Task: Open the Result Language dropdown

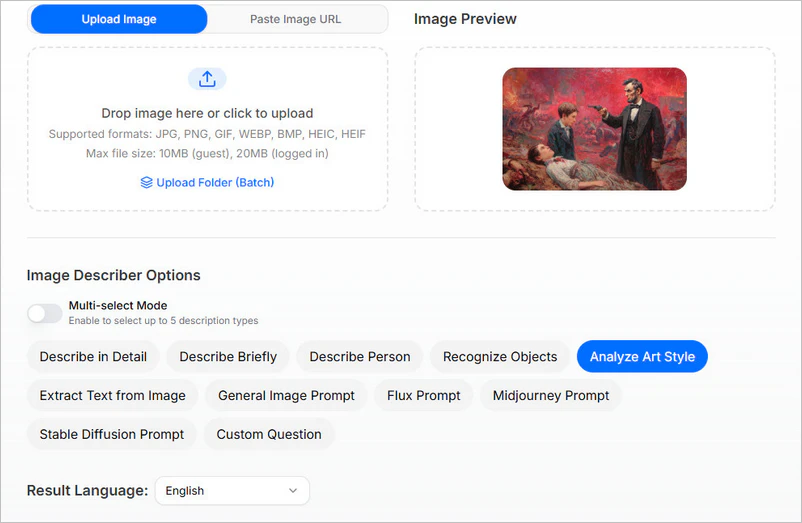Action: point(231,491)
